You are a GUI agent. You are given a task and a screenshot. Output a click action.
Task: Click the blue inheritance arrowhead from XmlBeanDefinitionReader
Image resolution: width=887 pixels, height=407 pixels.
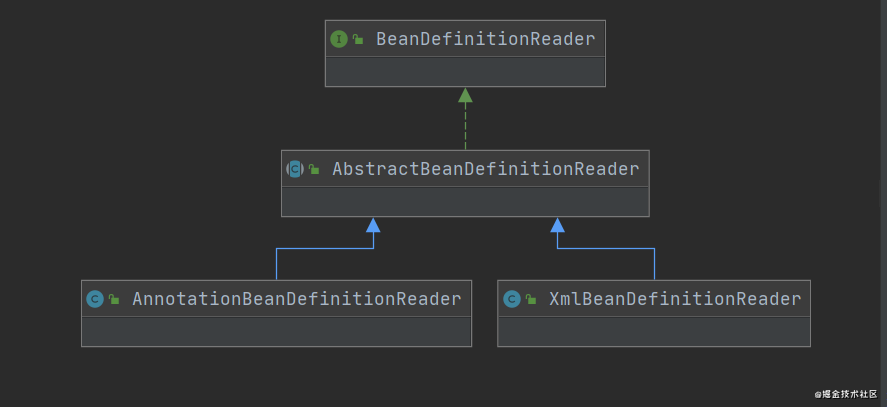click(x=558, y=225)
